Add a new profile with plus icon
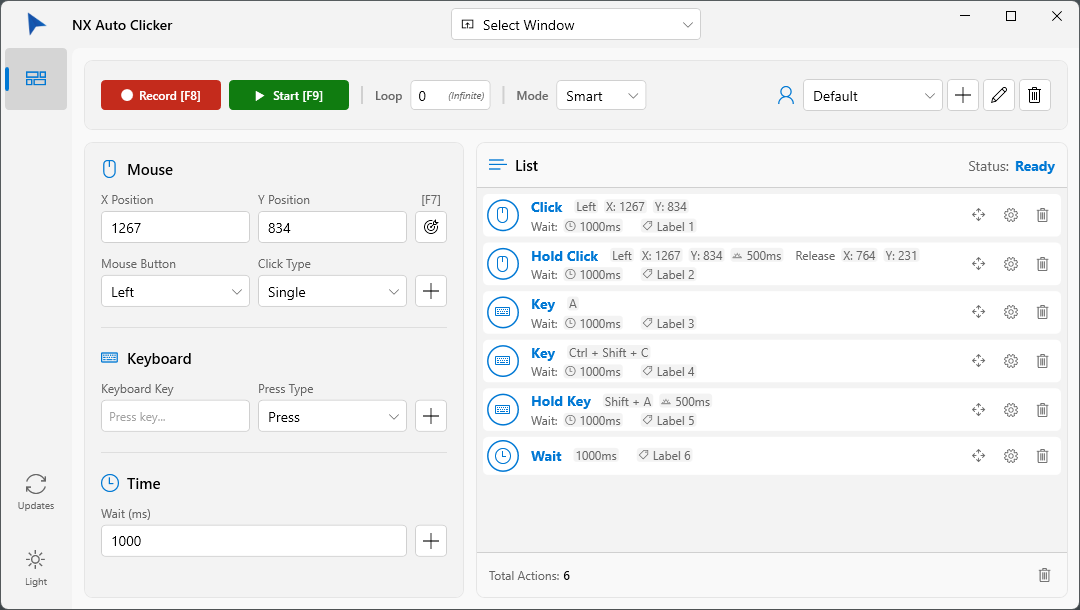The height and width of the screenshot is (610, 1080). tap(963, 95)
